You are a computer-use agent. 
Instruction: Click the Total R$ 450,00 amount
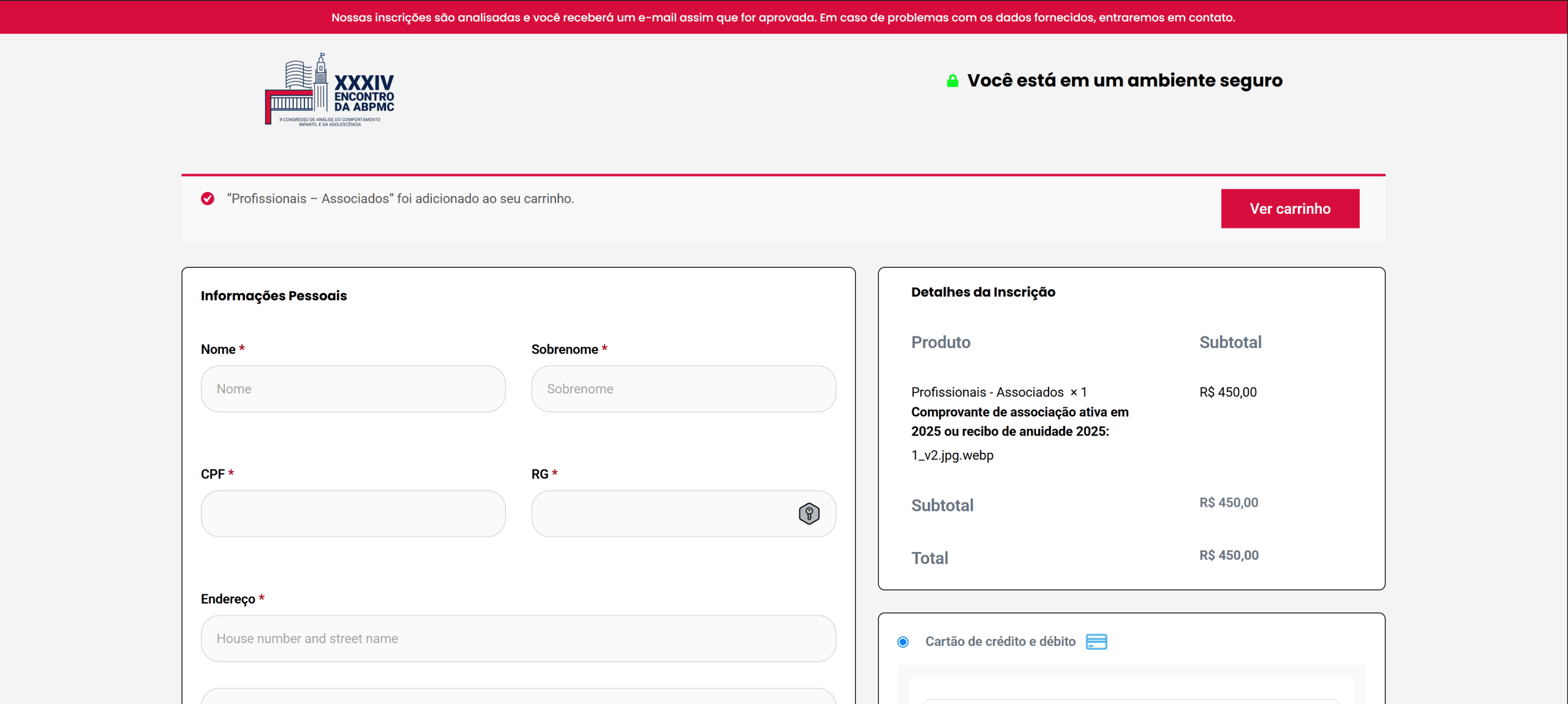point(1228,555)
